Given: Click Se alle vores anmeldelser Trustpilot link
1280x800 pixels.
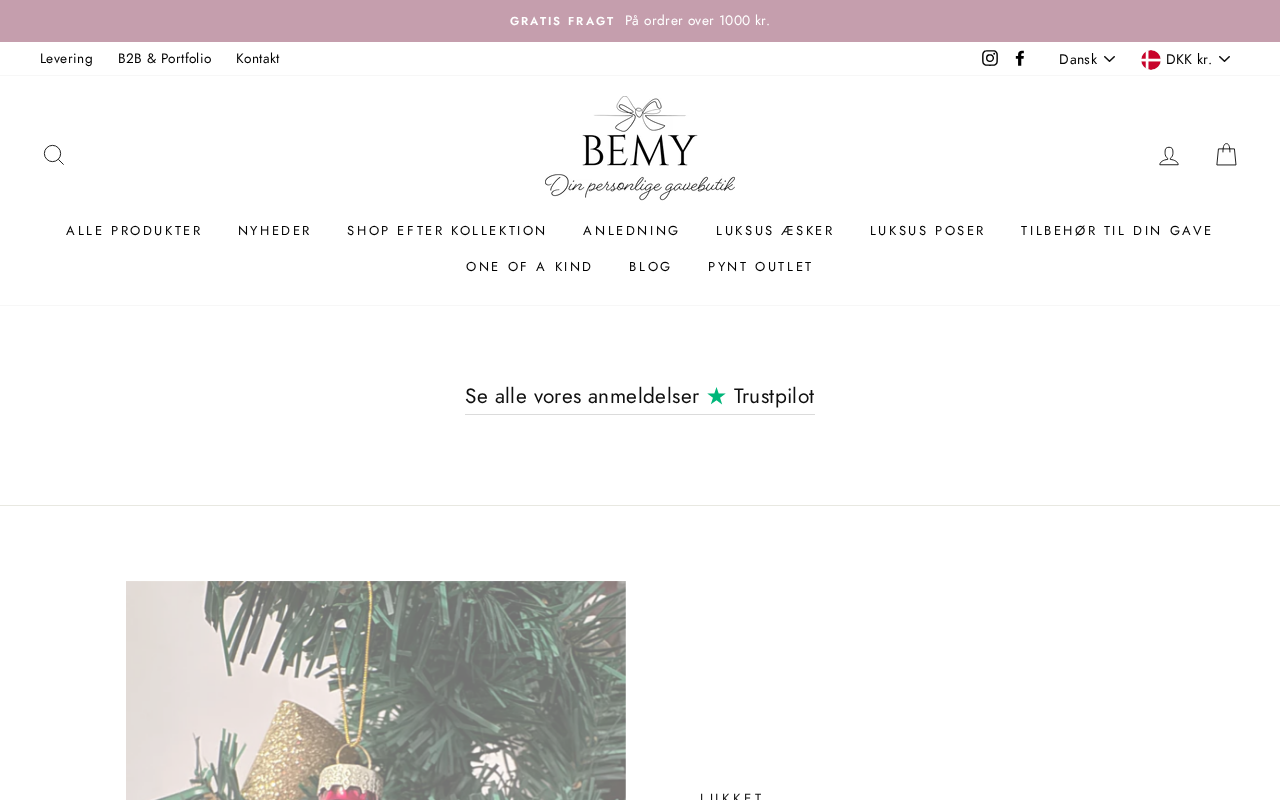Looking at the screenshot, I should point(640,397).
